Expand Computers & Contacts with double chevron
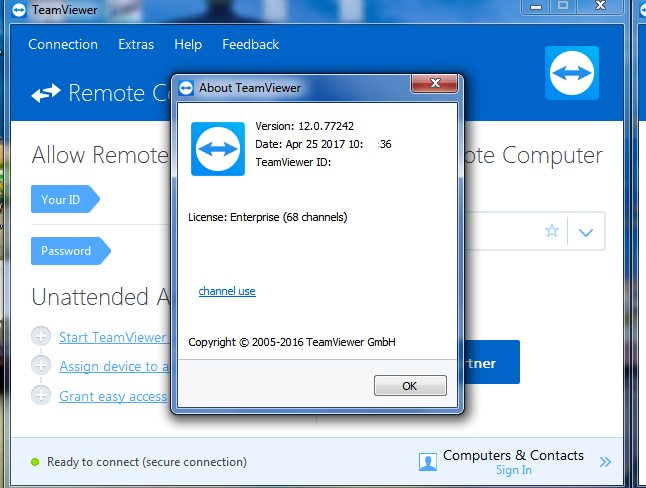 tap(605, 462)
